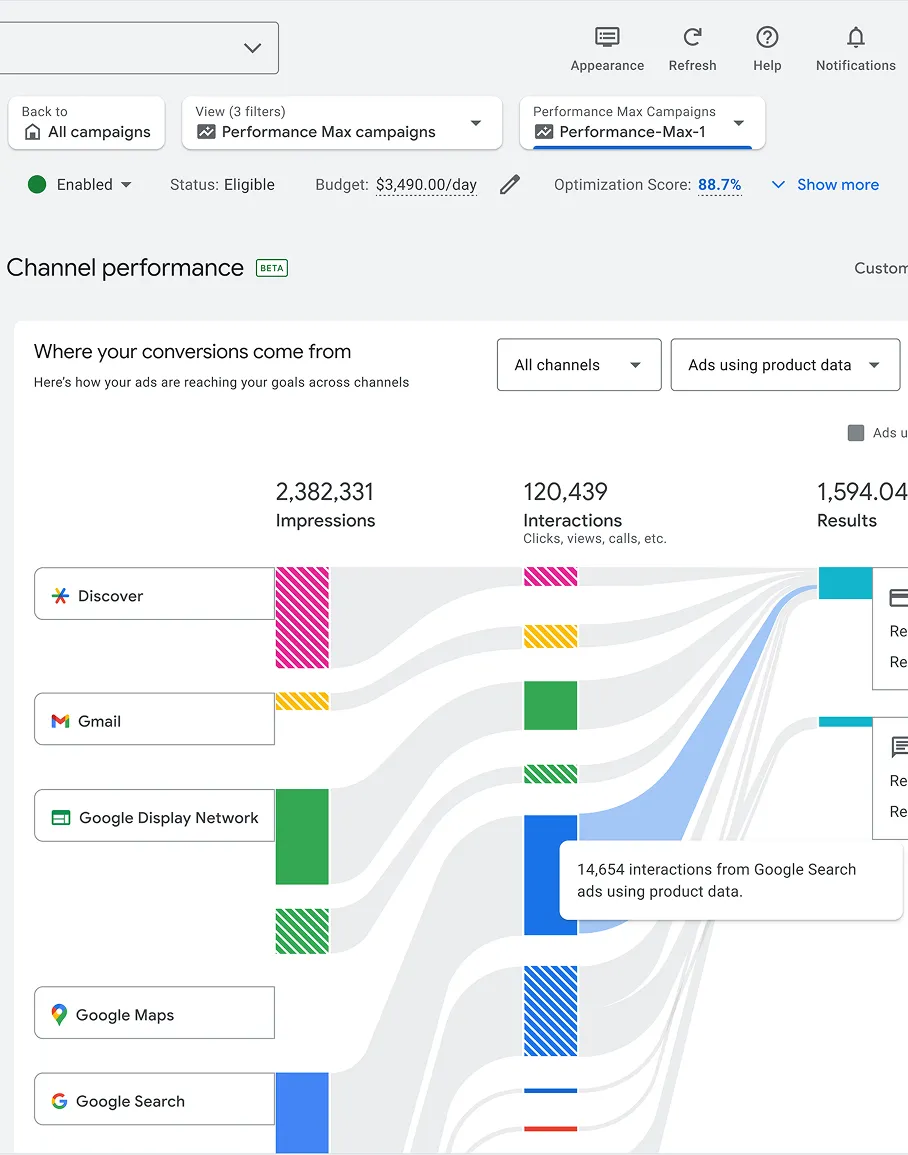Image resolution: width=908 pixels, height=1155 pixels.
Task: Click the solid blue Google Search interactions bar
Action: (x=550, y=874)
